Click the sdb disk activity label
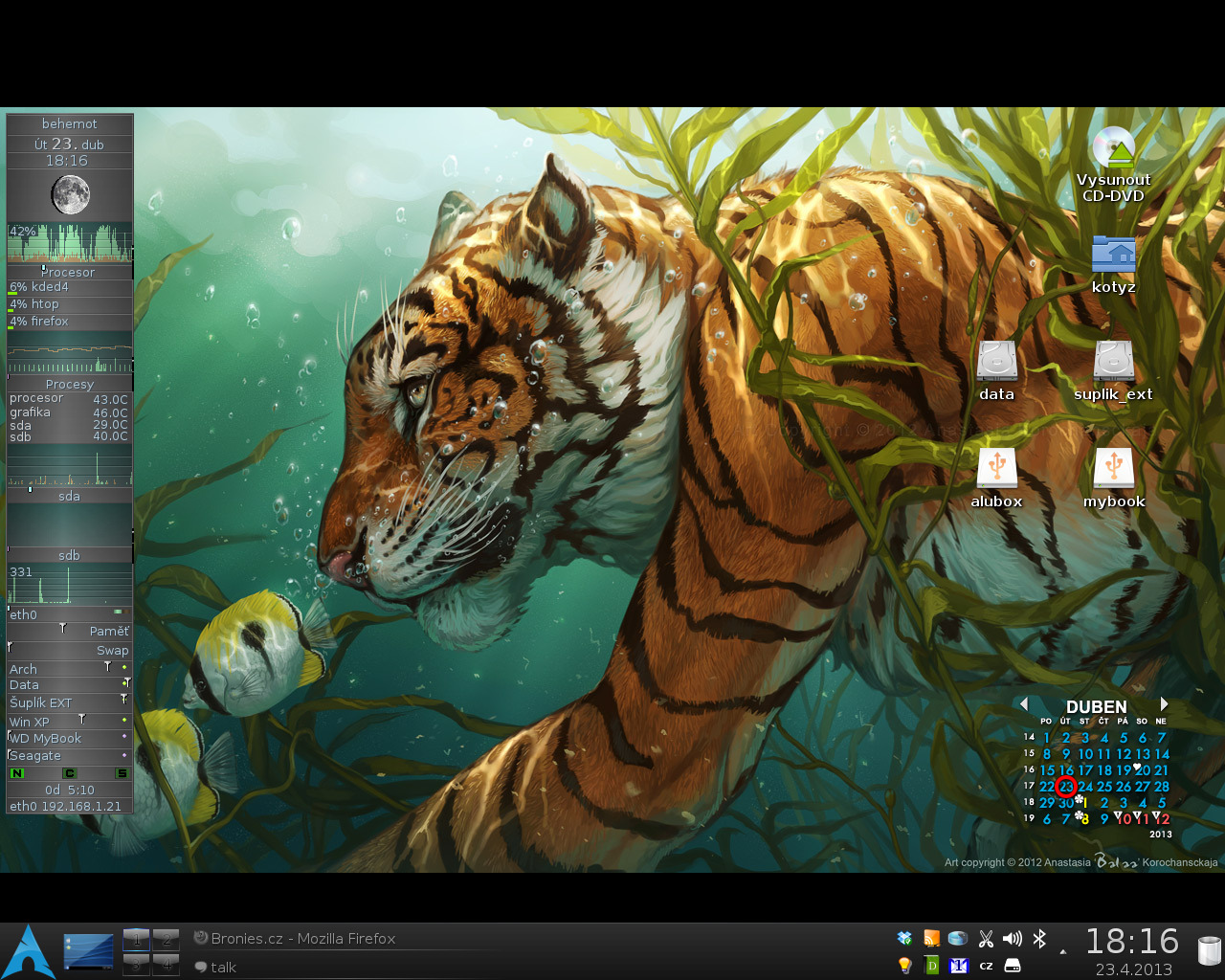Image resolution: width=1225 pixels, height=980 pixels. pyautogui.click(x=69, y=555)
